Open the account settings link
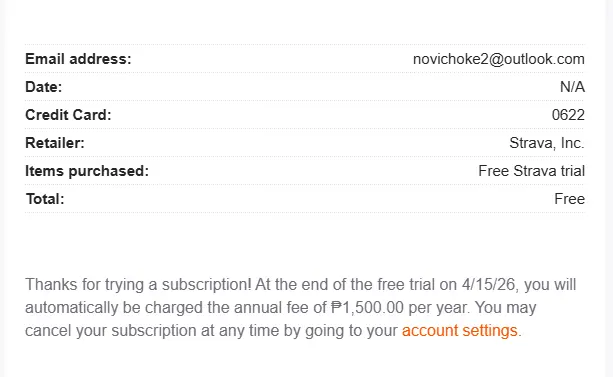613x377 pixels. [x=459, y=331]
